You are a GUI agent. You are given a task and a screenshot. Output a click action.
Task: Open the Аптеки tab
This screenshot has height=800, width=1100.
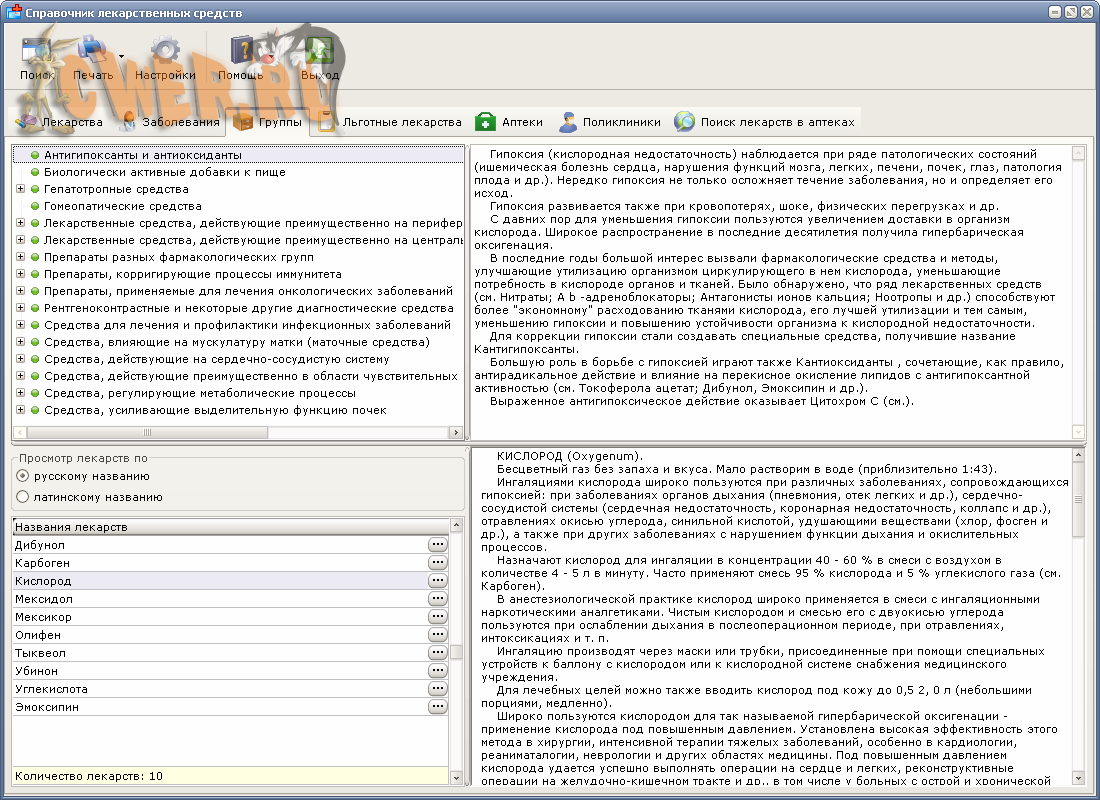click(509, 122)
